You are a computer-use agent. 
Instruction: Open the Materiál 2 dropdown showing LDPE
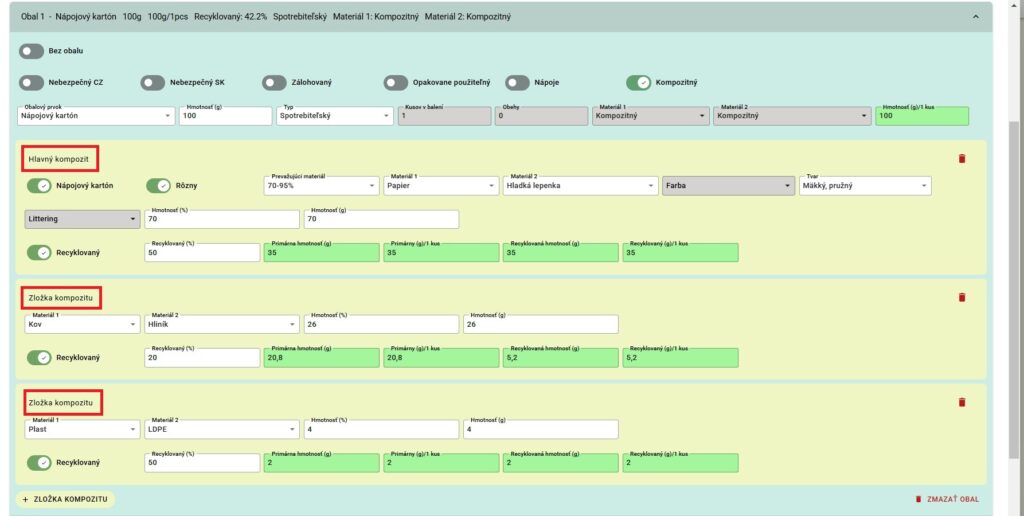[222, 429]
